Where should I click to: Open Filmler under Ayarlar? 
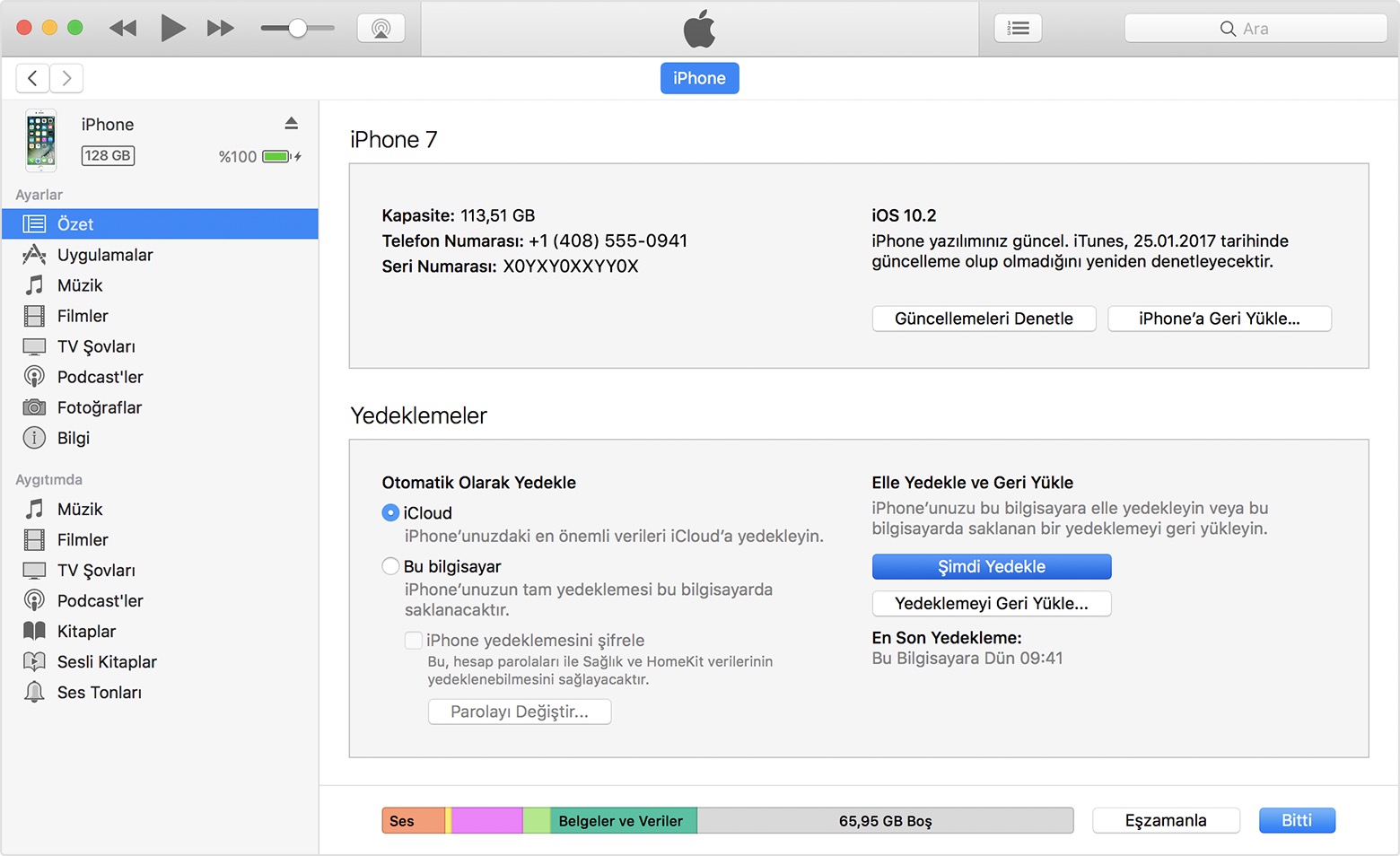(x=160, y=316)
